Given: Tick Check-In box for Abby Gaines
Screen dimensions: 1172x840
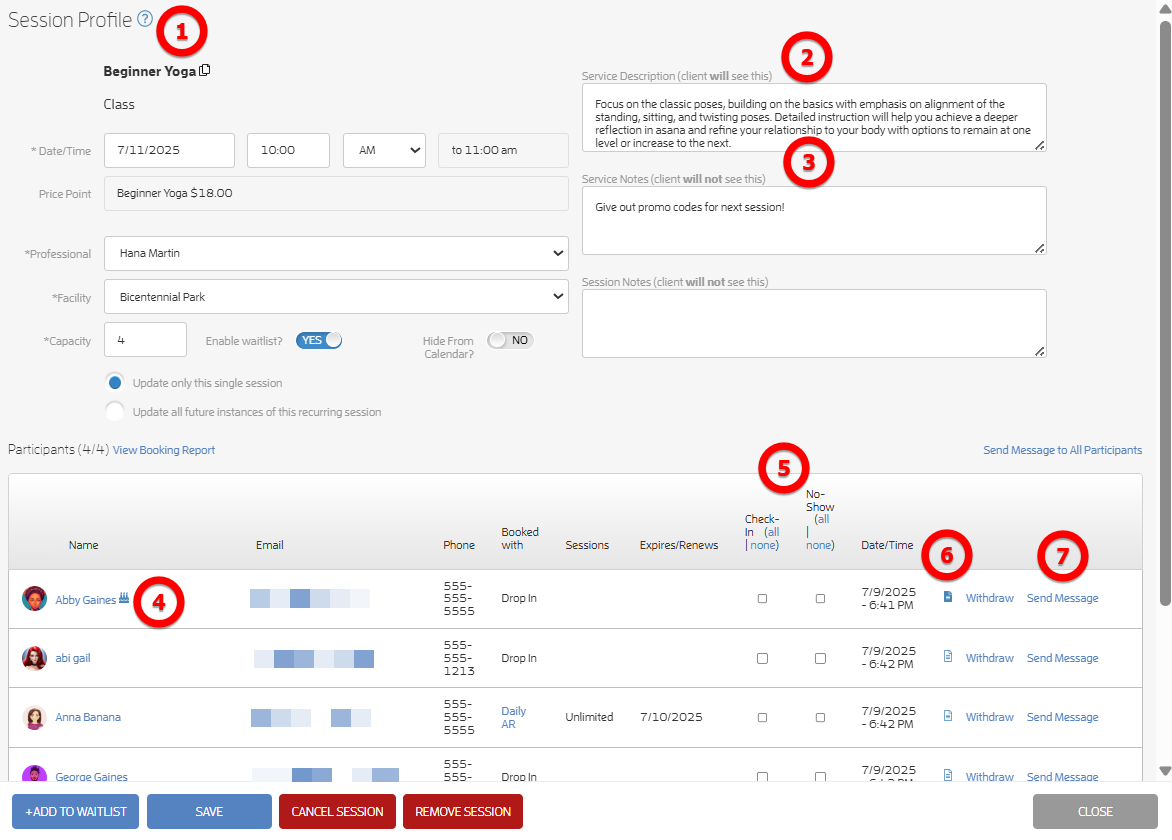Looking at the screenshot, I should pos(762,599).
